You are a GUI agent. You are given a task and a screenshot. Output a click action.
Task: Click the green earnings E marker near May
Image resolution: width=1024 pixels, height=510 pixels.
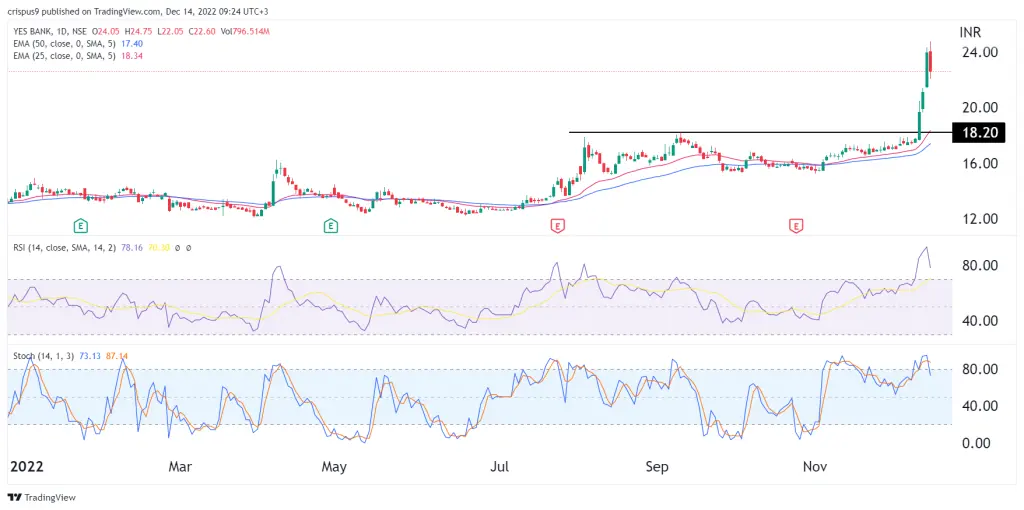coord(331,227)
